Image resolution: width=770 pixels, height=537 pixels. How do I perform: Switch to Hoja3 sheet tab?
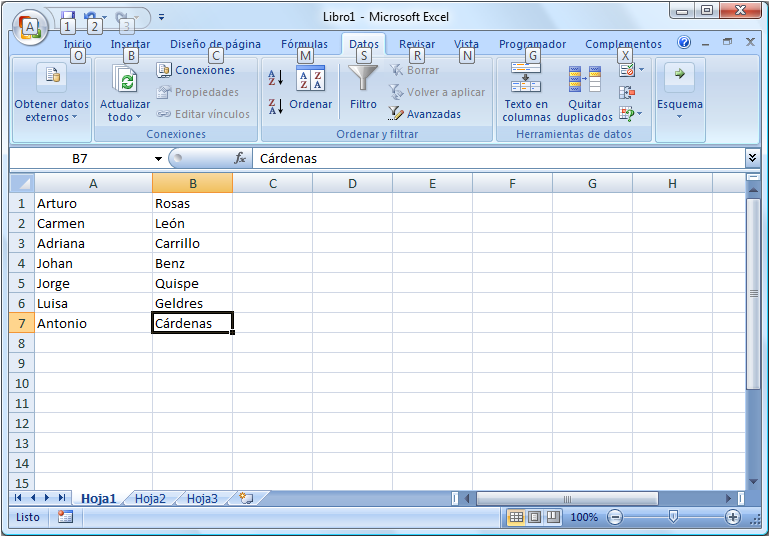(202, 499)
